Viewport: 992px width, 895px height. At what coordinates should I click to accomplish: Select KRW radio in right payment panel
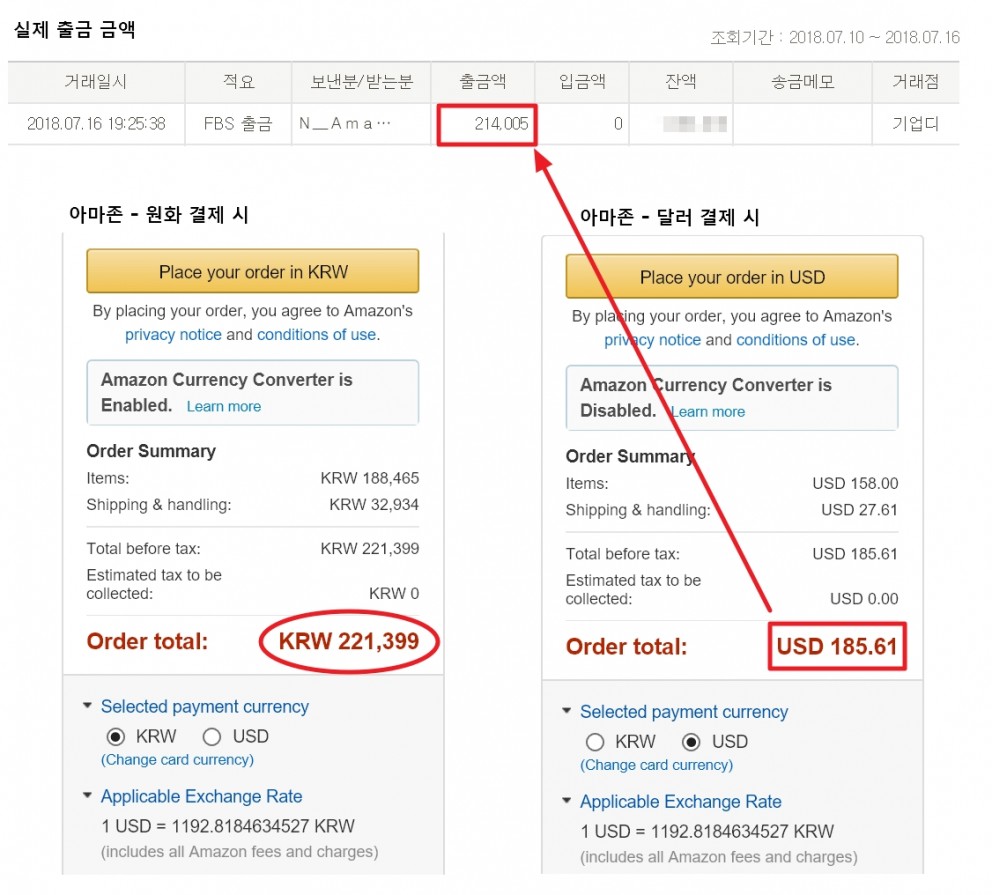pos(595,742)
